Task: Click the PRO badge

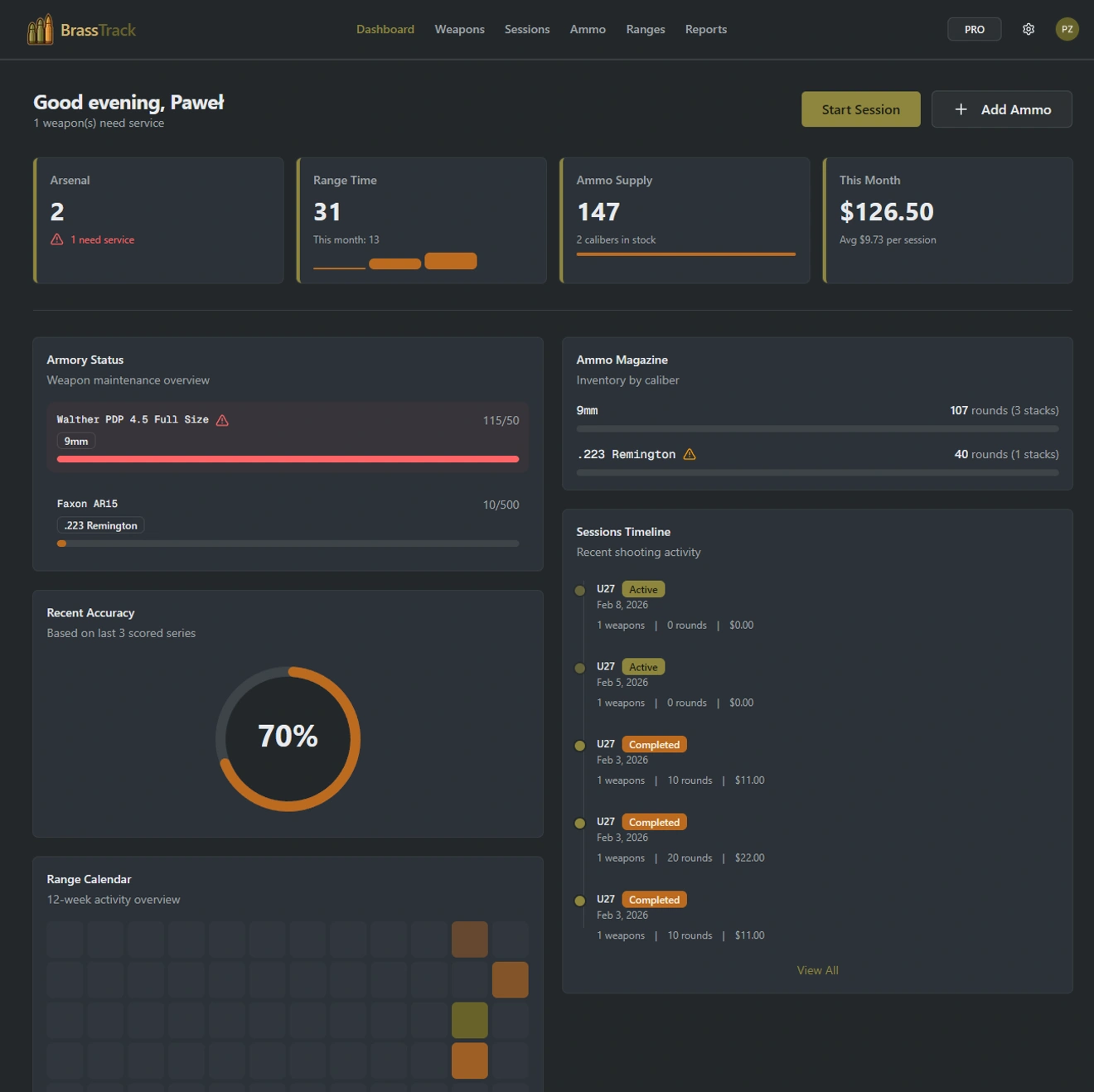Action: 974,28
